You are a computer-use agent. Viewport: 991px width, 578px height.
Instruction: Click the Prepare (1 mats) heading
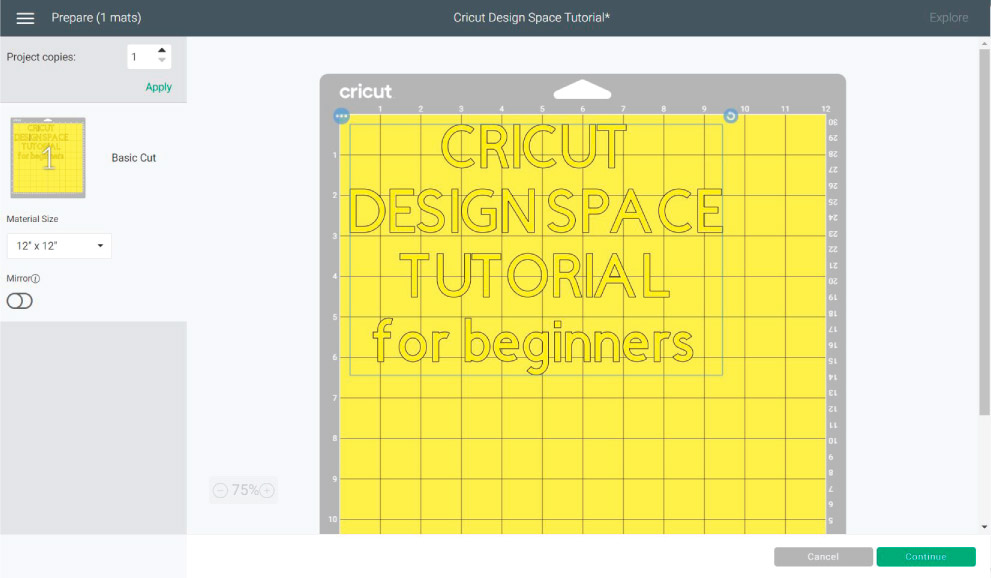pyautogui.click(x=96, y=18)
